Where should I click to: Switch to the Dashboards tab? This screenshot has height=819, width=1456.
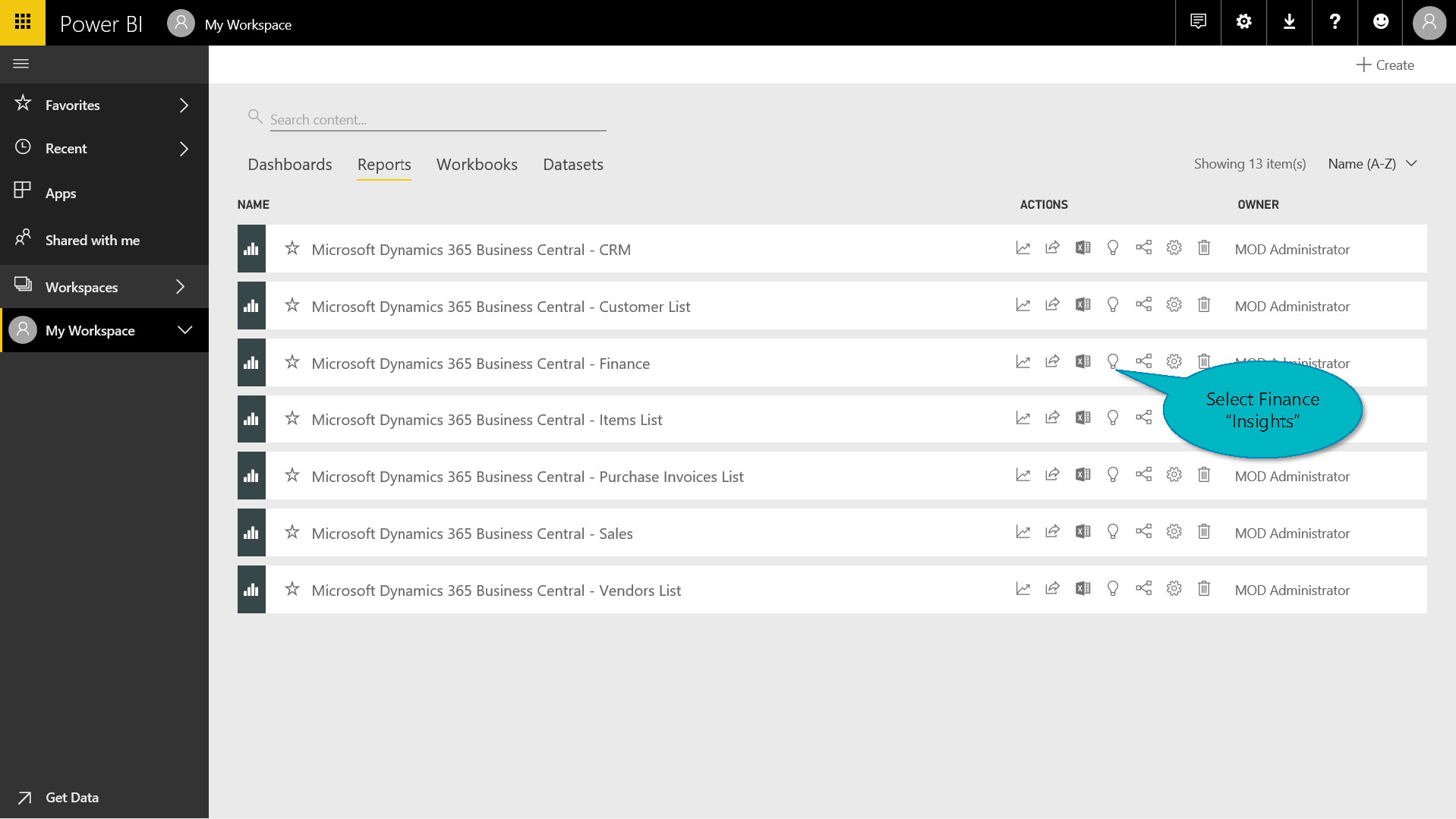289,165
